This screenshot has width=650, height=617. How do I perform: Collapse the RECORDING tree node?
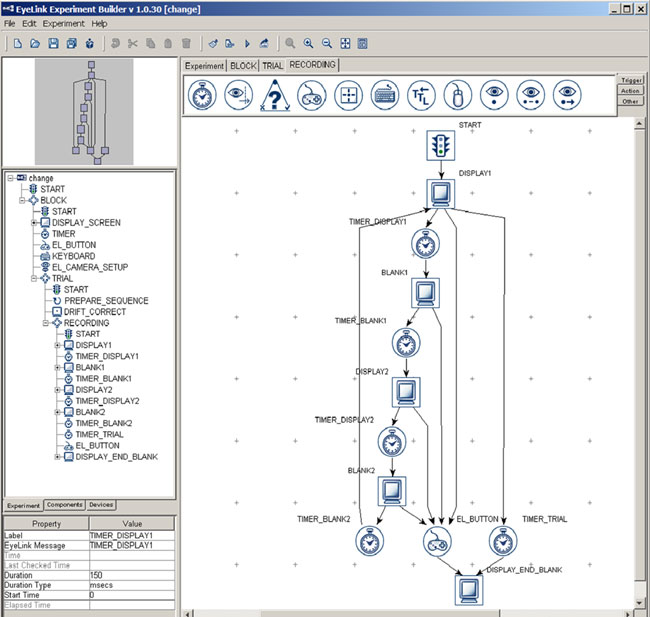(x=46, y=323)
